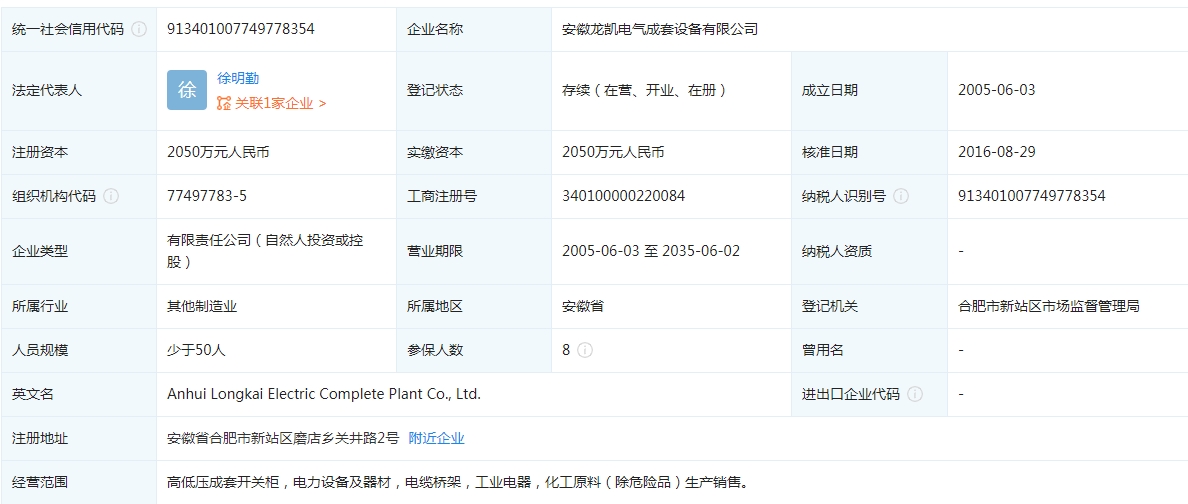This screenshot has width=1188, height=504.
Task: Open the 附近企业 link
Action: coord(436,438)
